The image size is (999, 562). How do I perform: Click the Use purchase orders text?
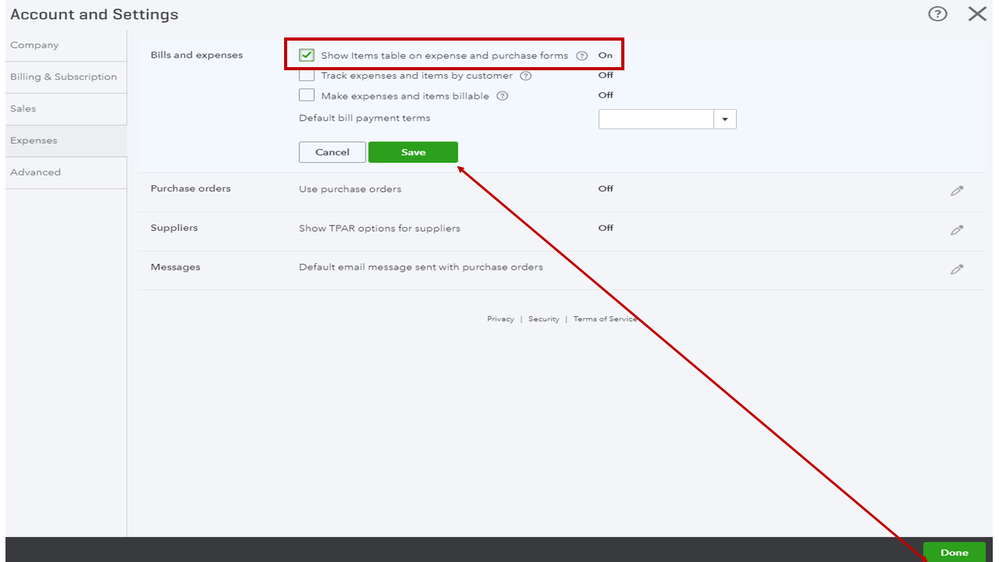point(350,189)
